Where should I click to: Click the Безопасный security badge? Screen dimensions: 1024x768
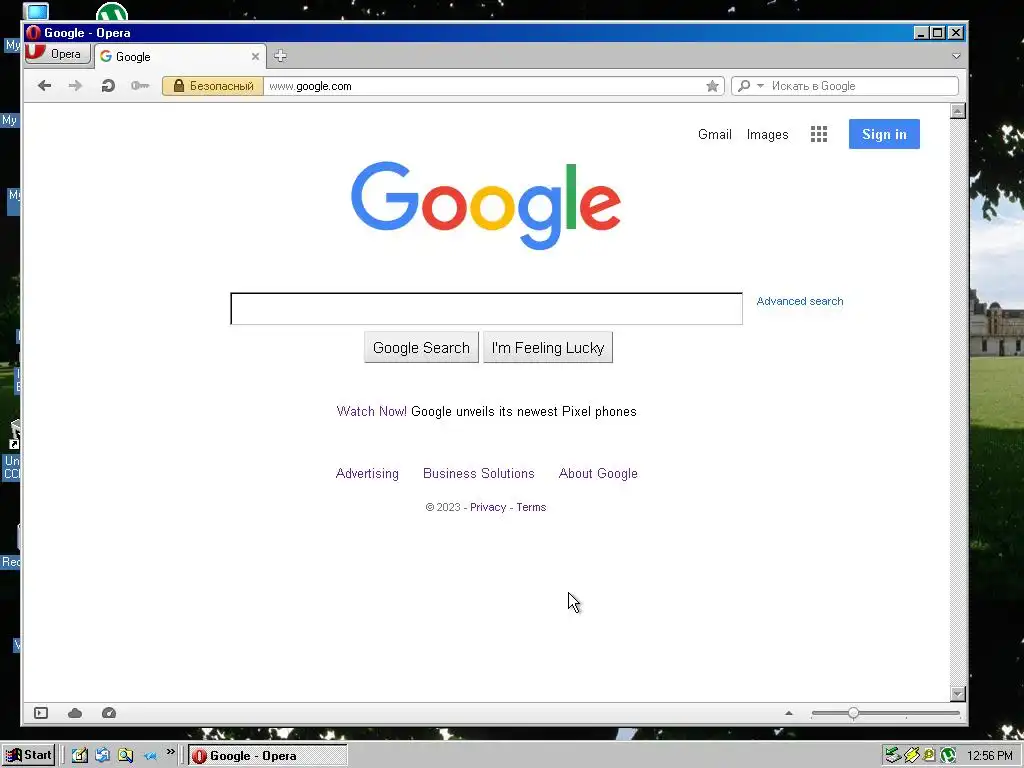(x=213, y=86)
